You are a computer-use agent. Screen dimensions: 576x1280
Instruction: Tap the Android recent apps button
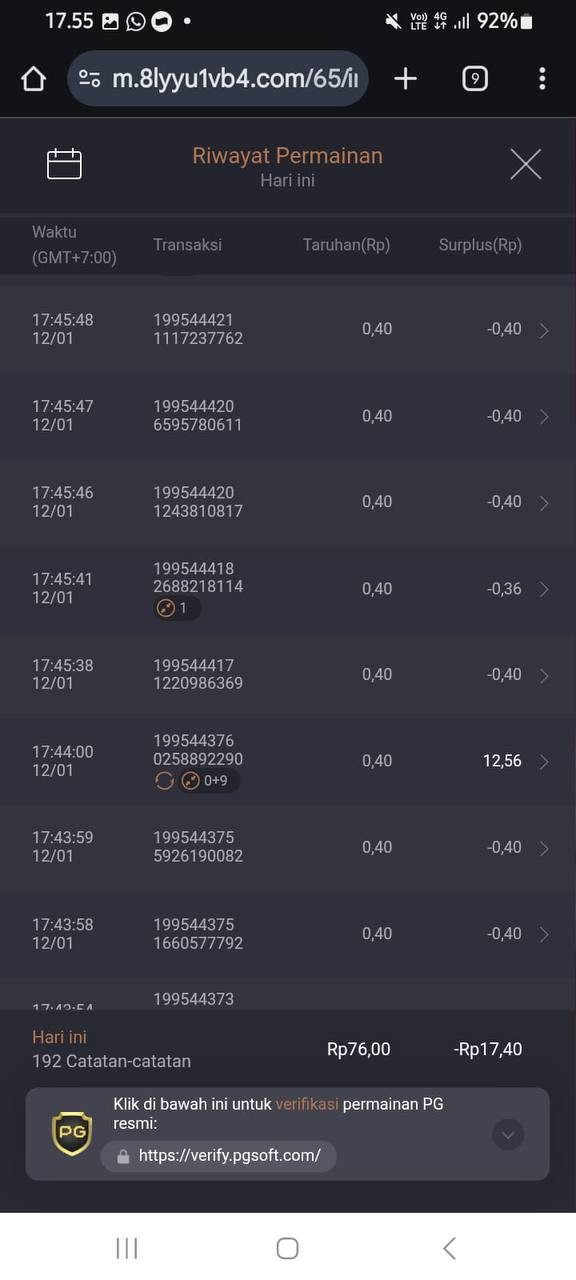point(127,1247)
